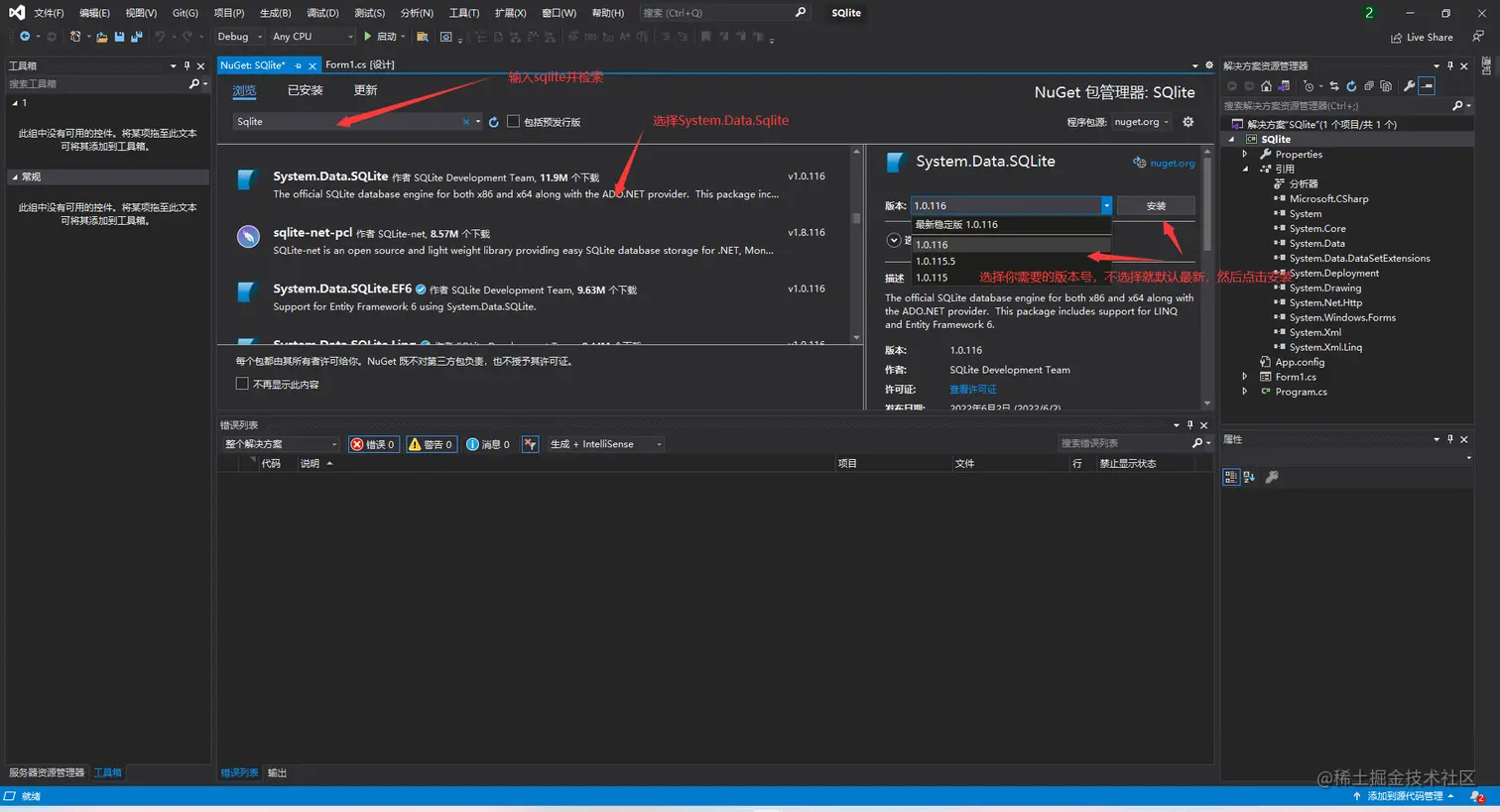Open NuGet package source settings gear
The image size is (1500, 812).
click(x=1187, y=122)
